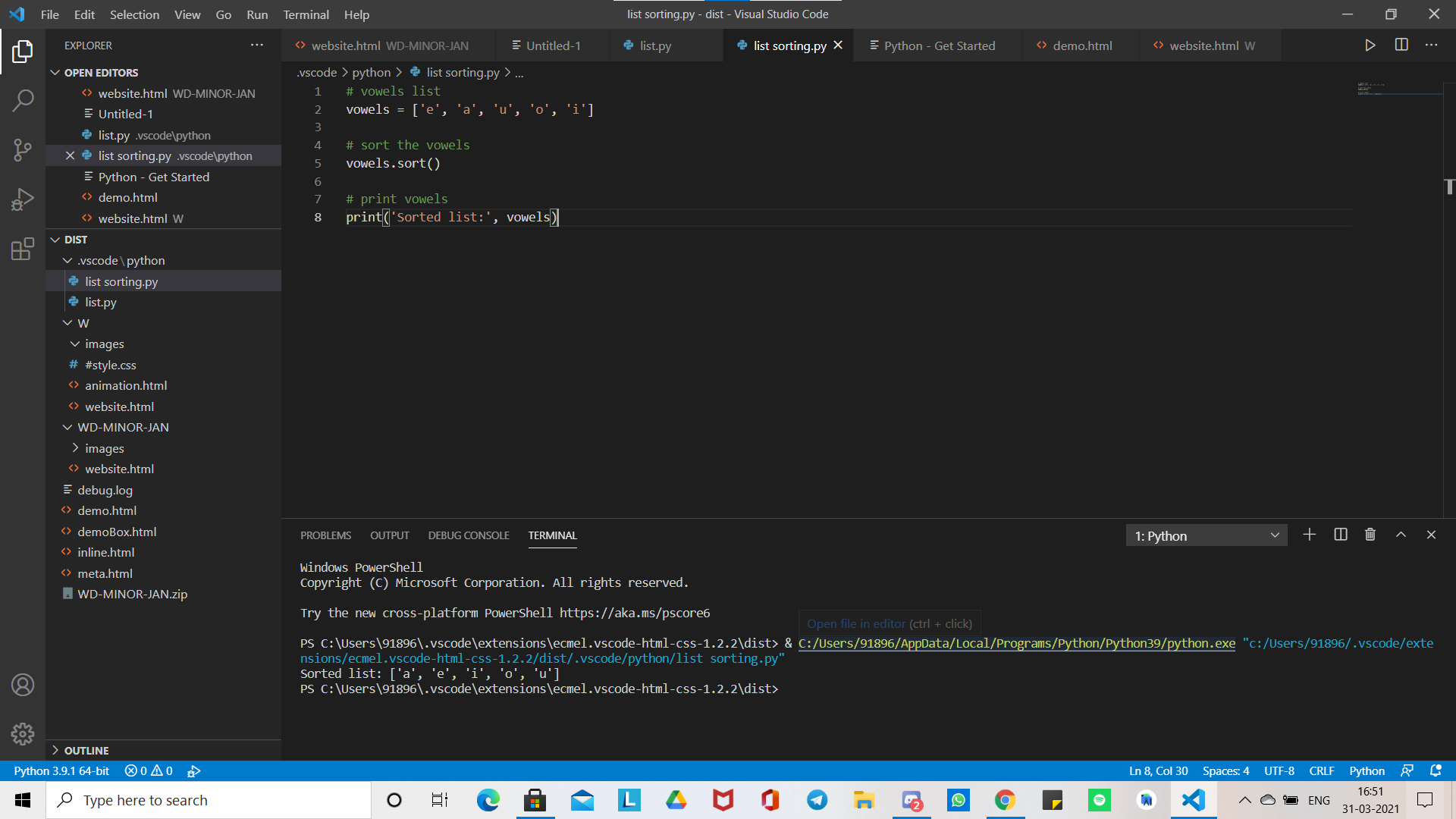Collapse the WD-MINOR-JAN folder

[x=122, y=428]
